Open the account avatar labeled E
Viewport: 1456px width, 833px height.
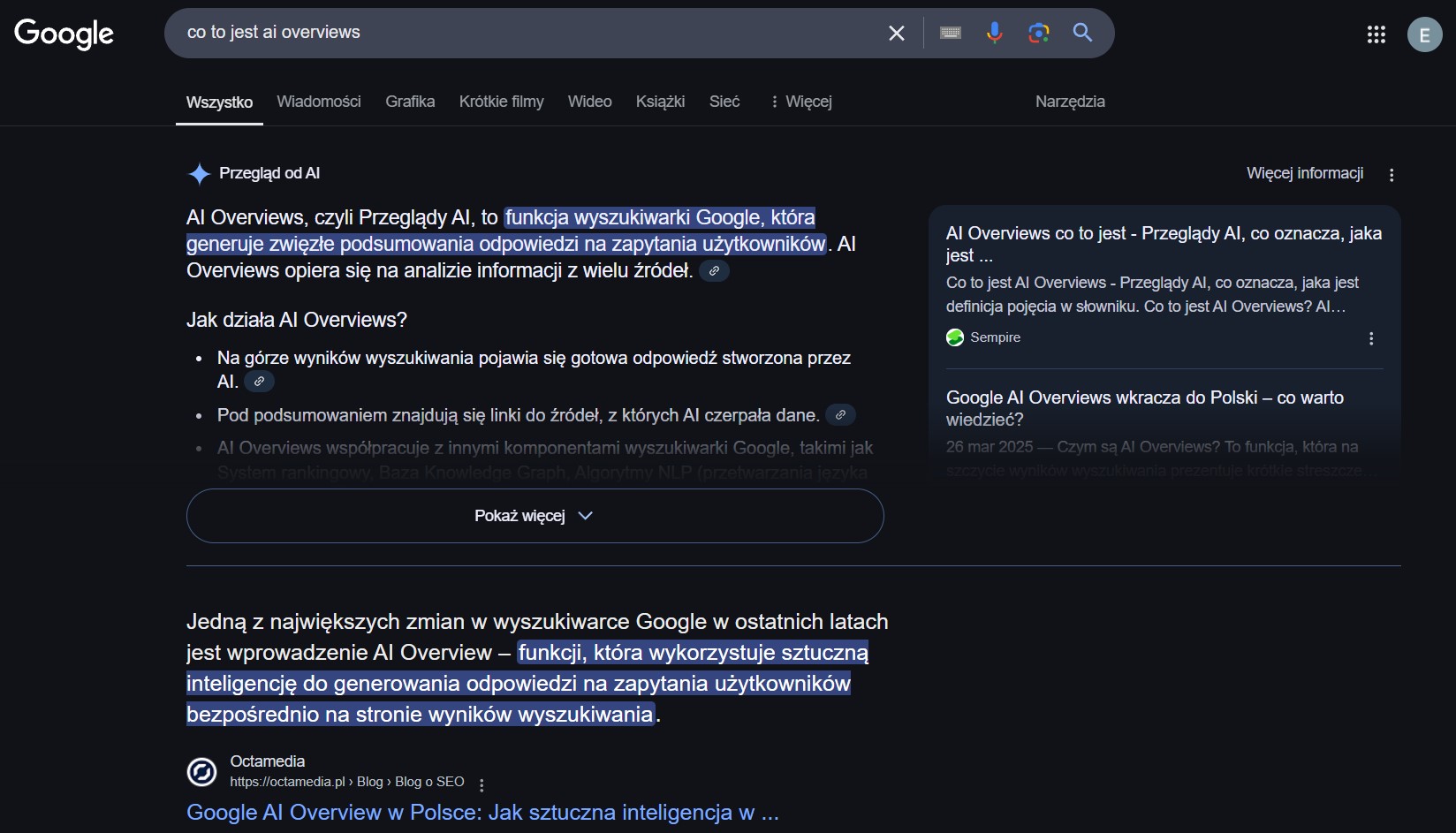coord(1424,34)
